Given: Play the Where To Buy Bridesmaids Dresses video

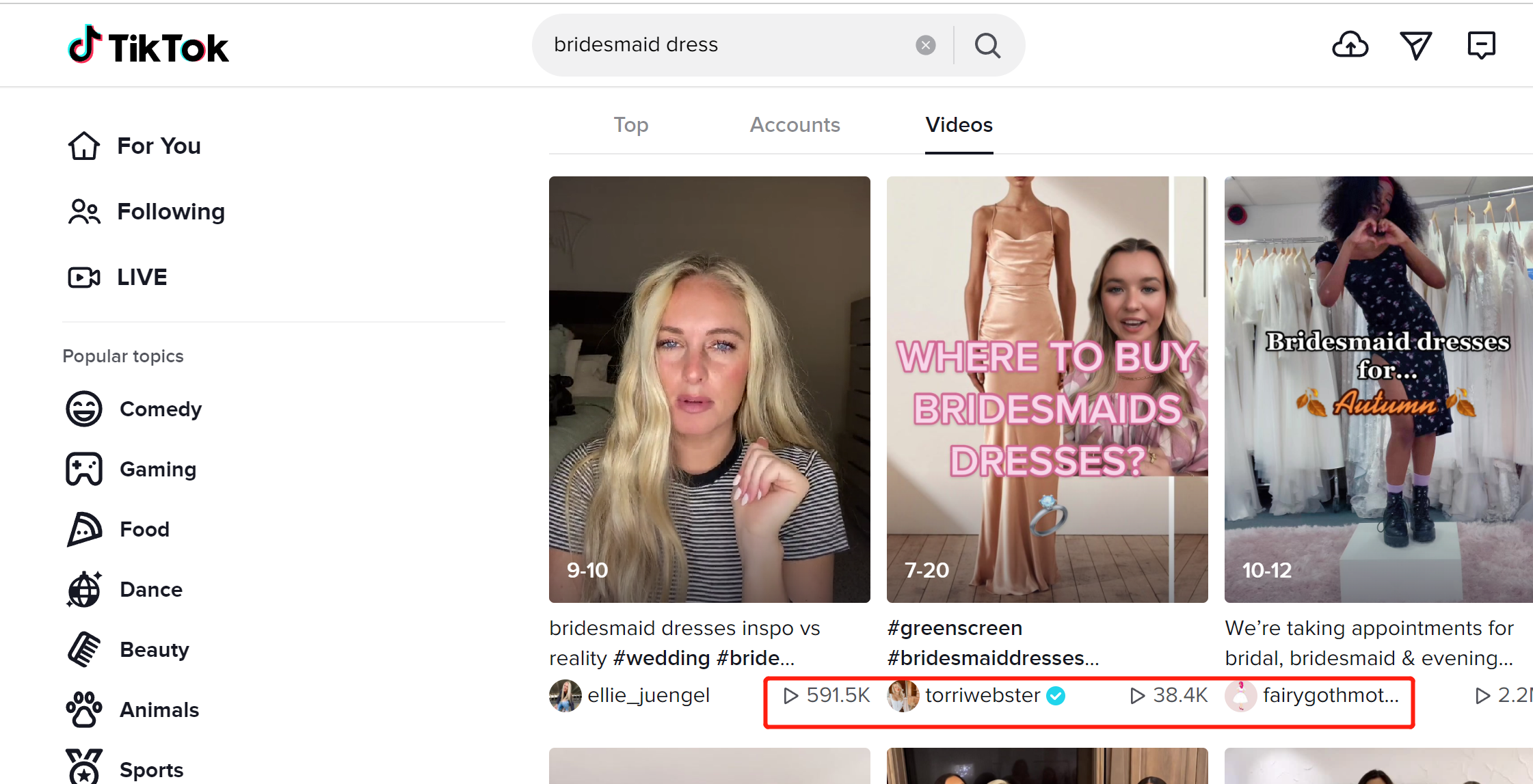Looking at the screenshot, I should 1047,389.
